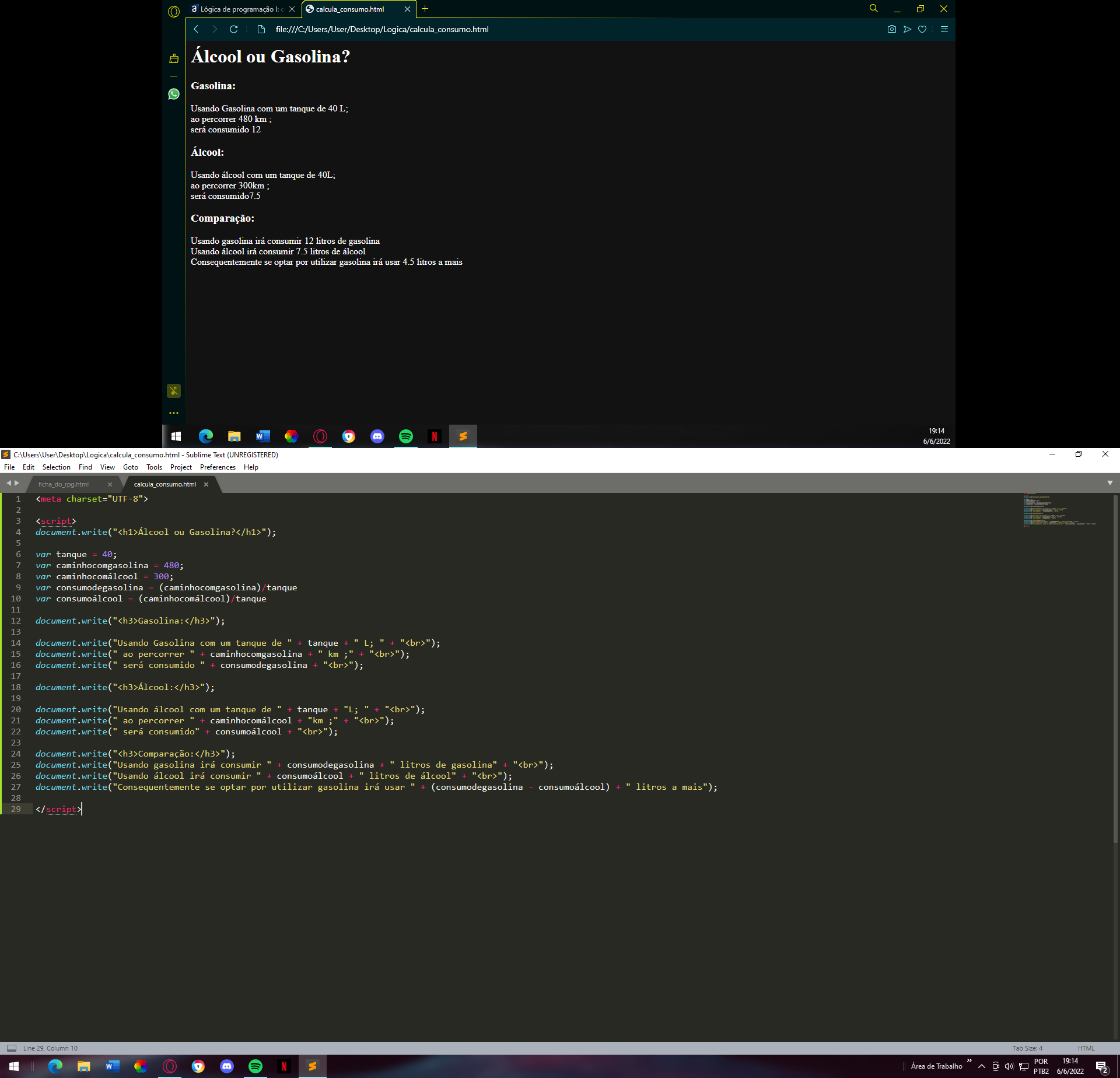Open the Opera GX main menu logo

(x=174, y=12)
